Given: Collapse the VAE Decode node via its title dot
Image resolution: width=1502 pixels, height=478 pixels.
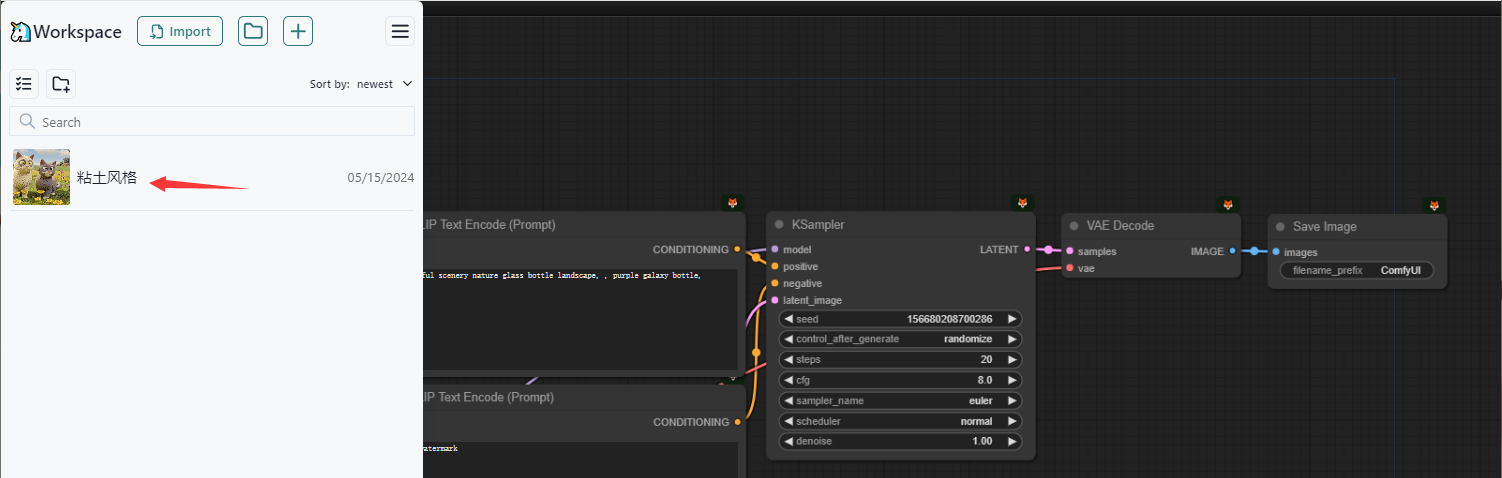Looking at the screenshot, I should pos(1074,226).
